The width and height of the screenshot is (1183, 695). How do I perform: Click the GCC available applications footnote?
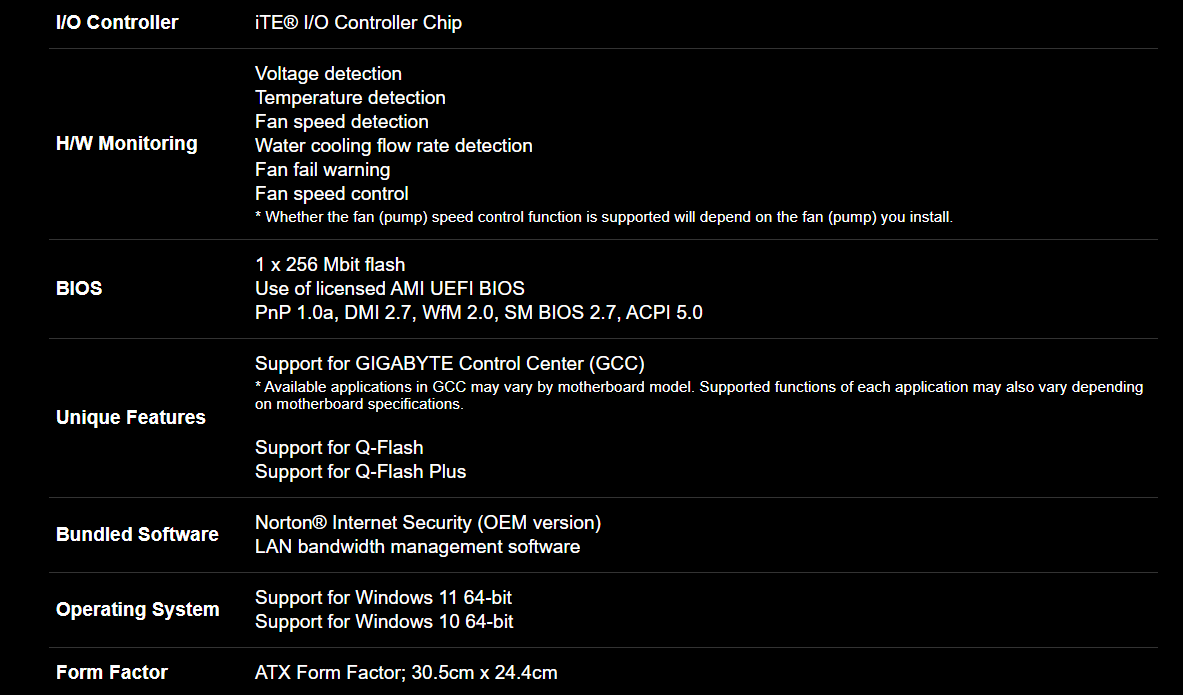coord(699,395)
